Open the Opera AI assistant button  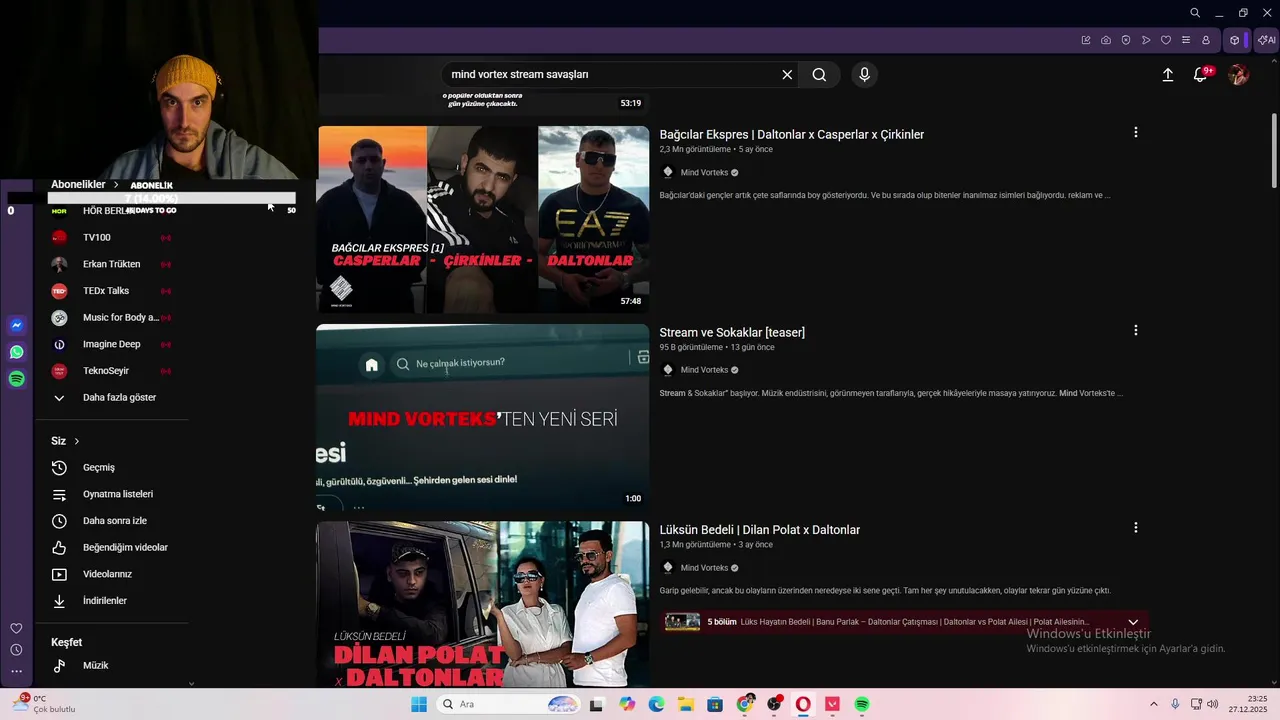point(1266,41)
